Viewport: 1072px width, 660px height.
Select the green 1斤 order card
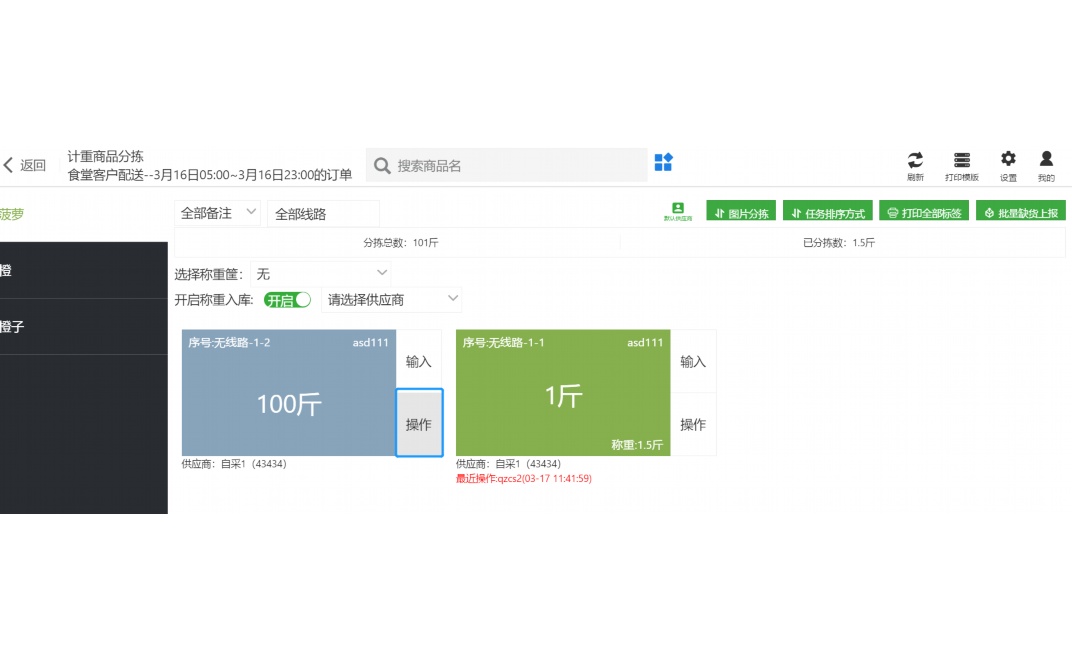pyautogui.click(x=563, y=393)
